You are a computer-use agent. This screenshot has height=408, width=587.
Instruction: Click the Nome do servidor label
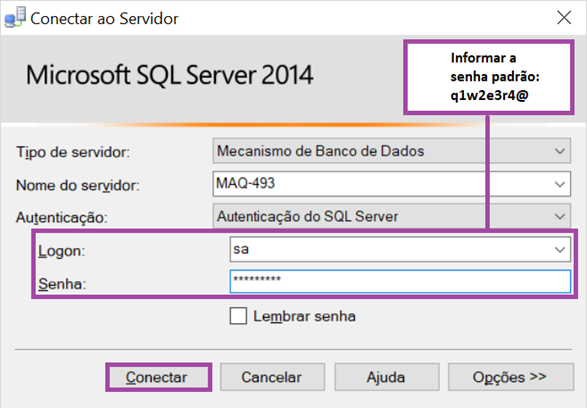coord(77,185)
